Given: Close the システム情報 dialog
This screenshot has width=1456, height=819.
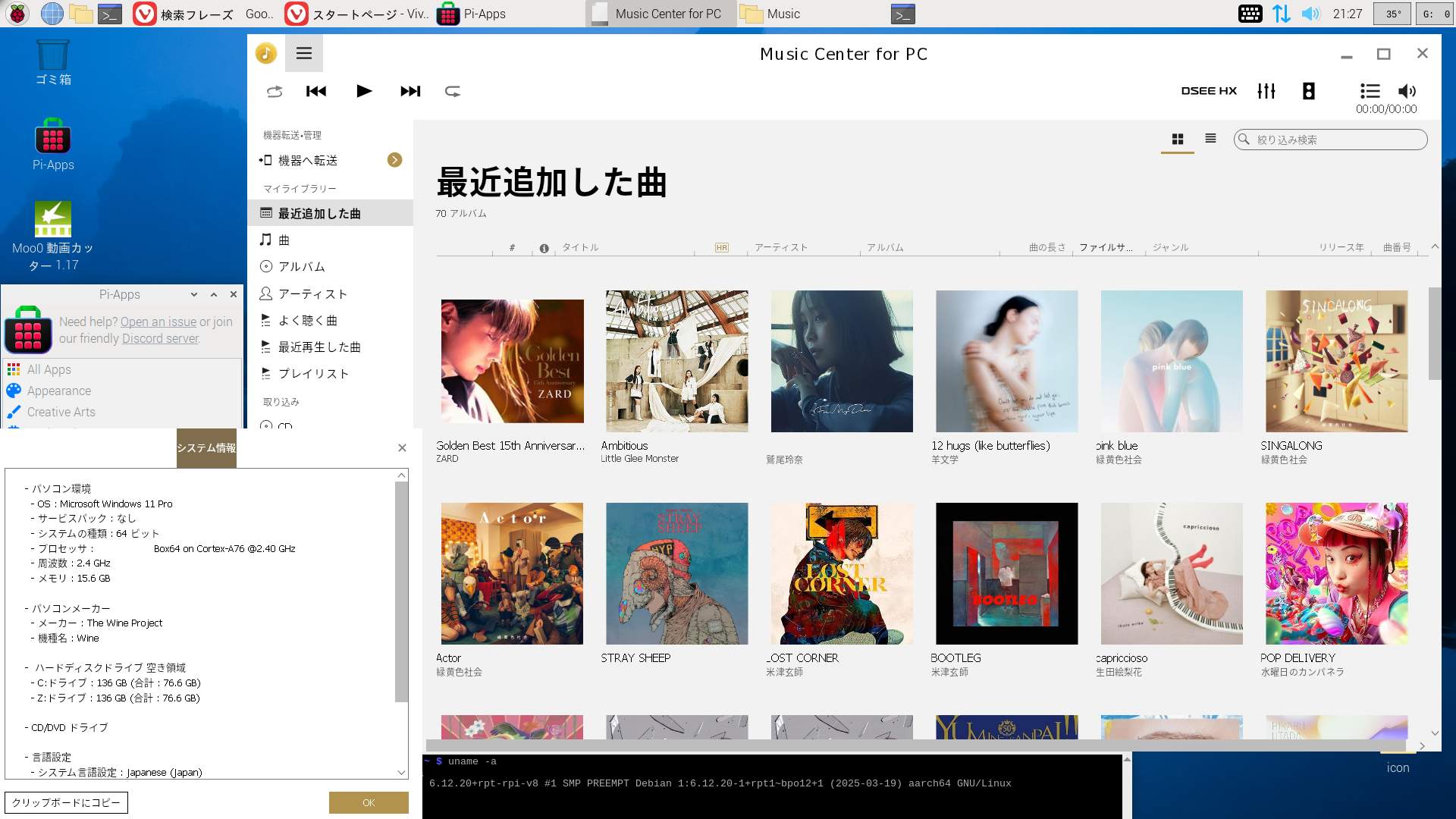Looking at the screenshot, I should coord(402,447).
